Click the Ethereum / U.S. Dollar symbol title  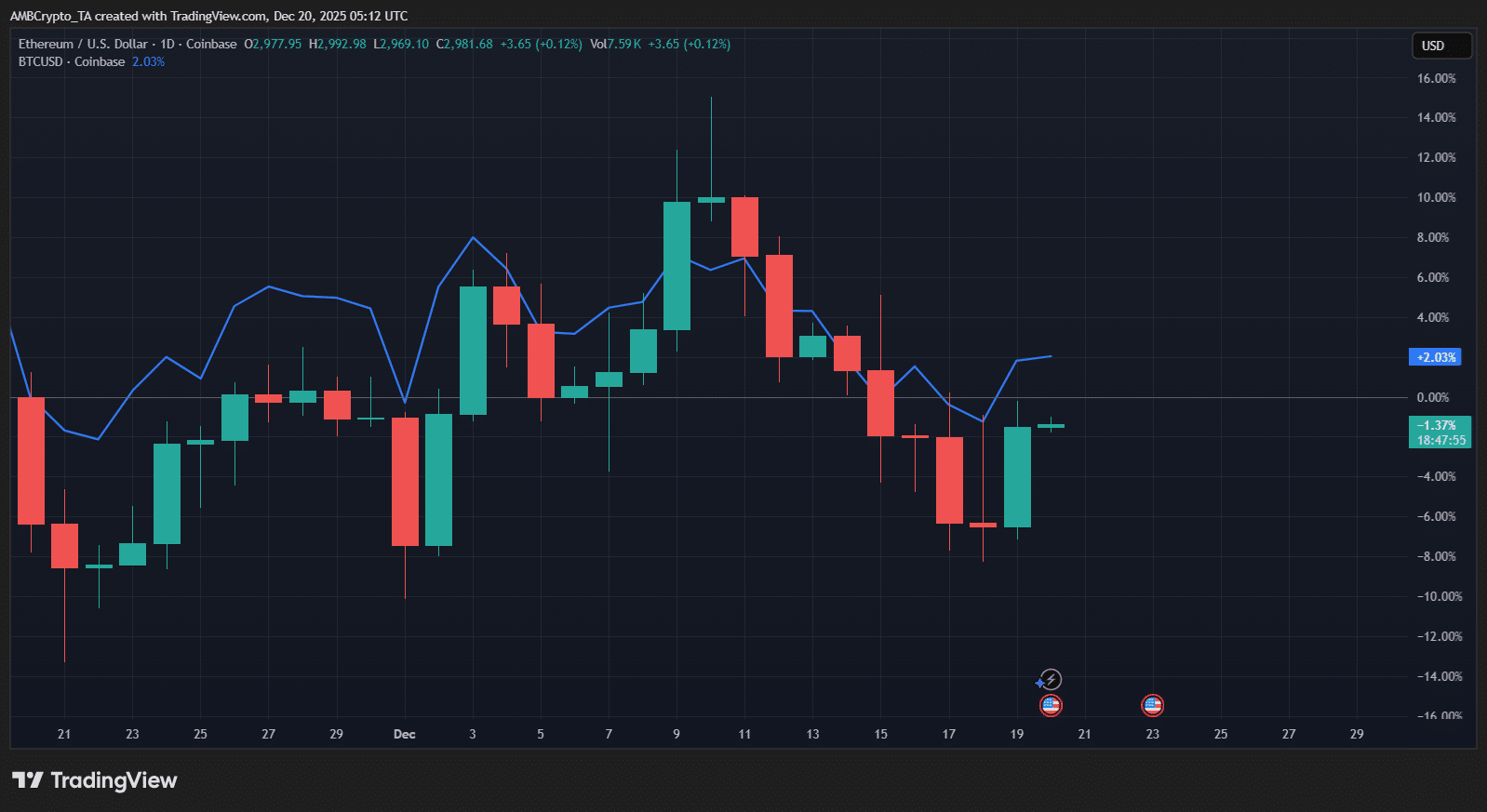coord(83,44)
